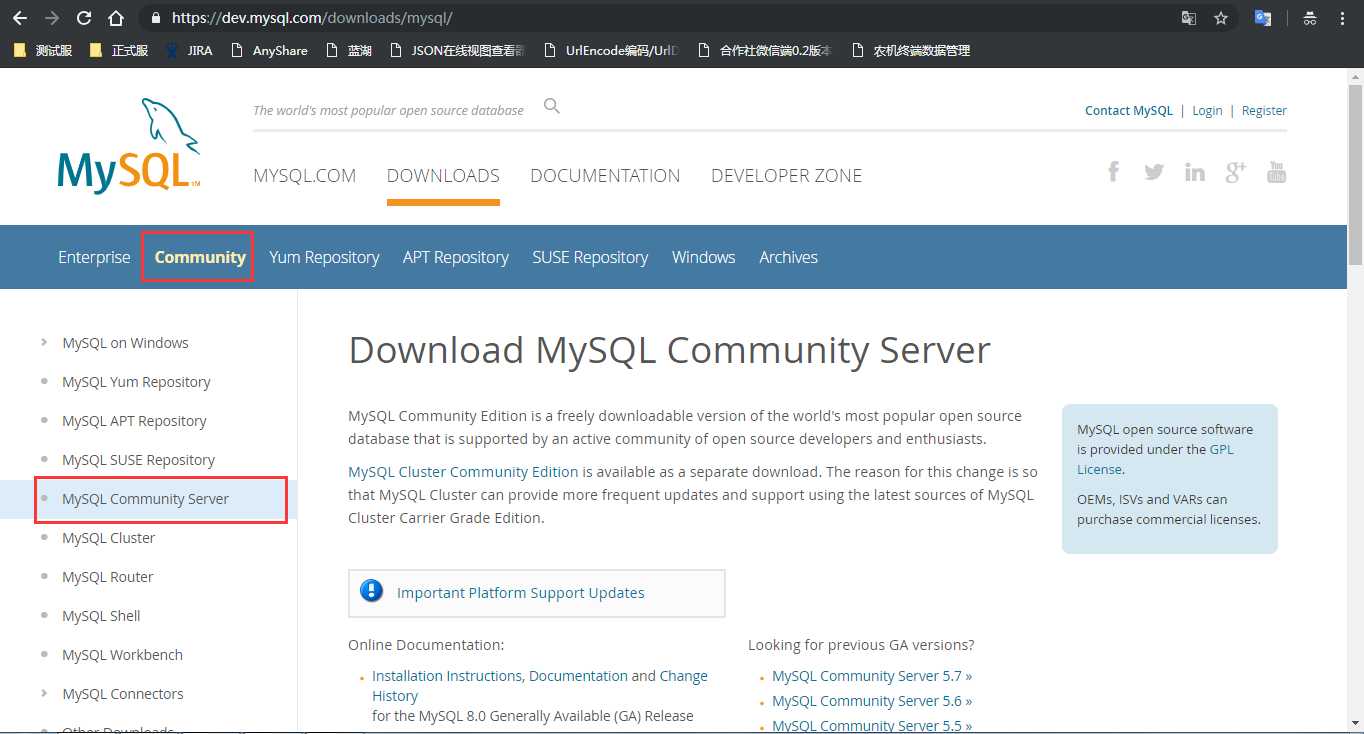Image resolution: width=1364 pixels, height=734 pixels.
Task: Open the 农机终端数据管理 bookmark
Action: [911, 50]
